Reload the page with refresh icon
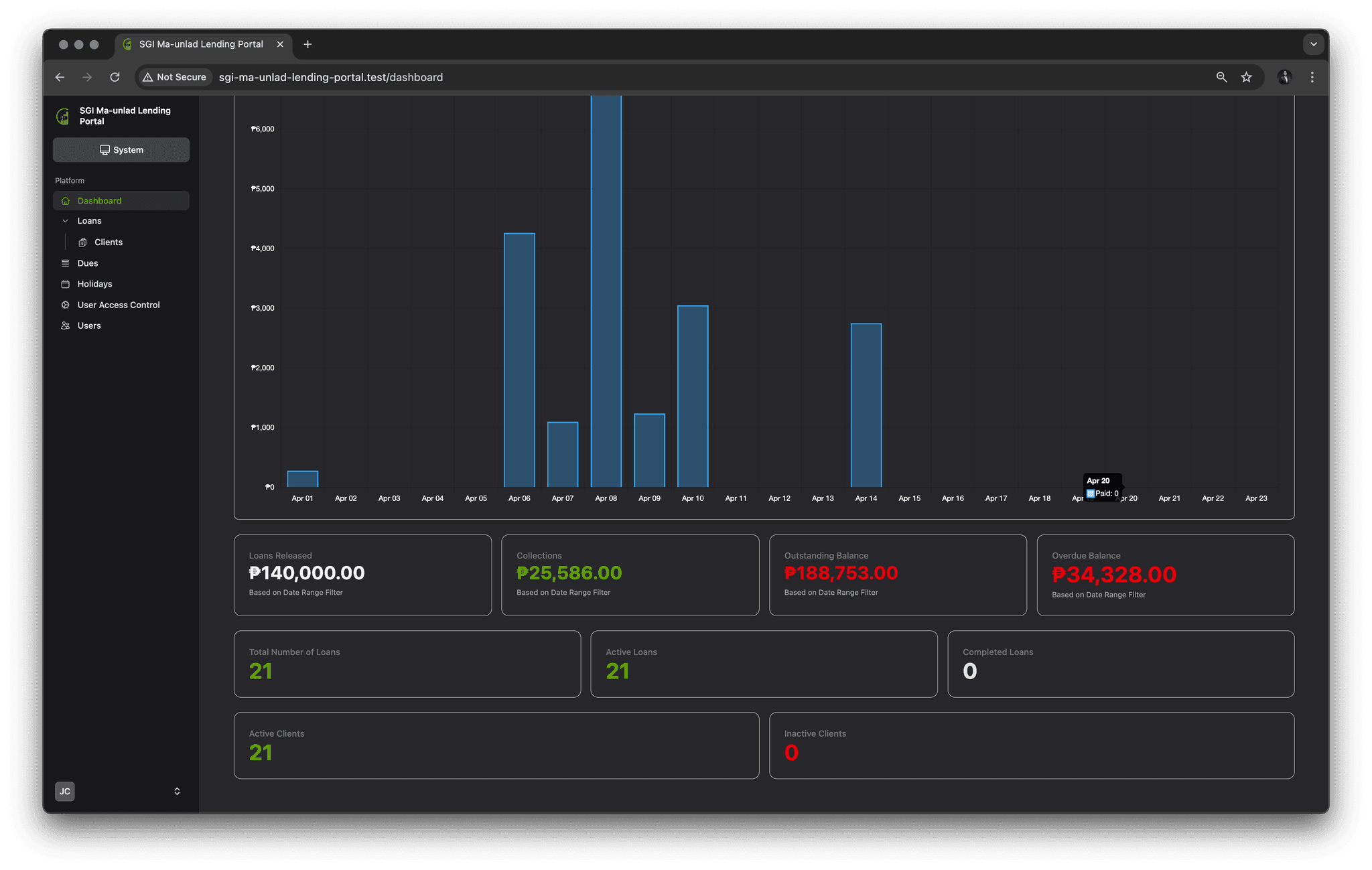The width and height of the screenshot is (1372, 870). coord(115,77)
